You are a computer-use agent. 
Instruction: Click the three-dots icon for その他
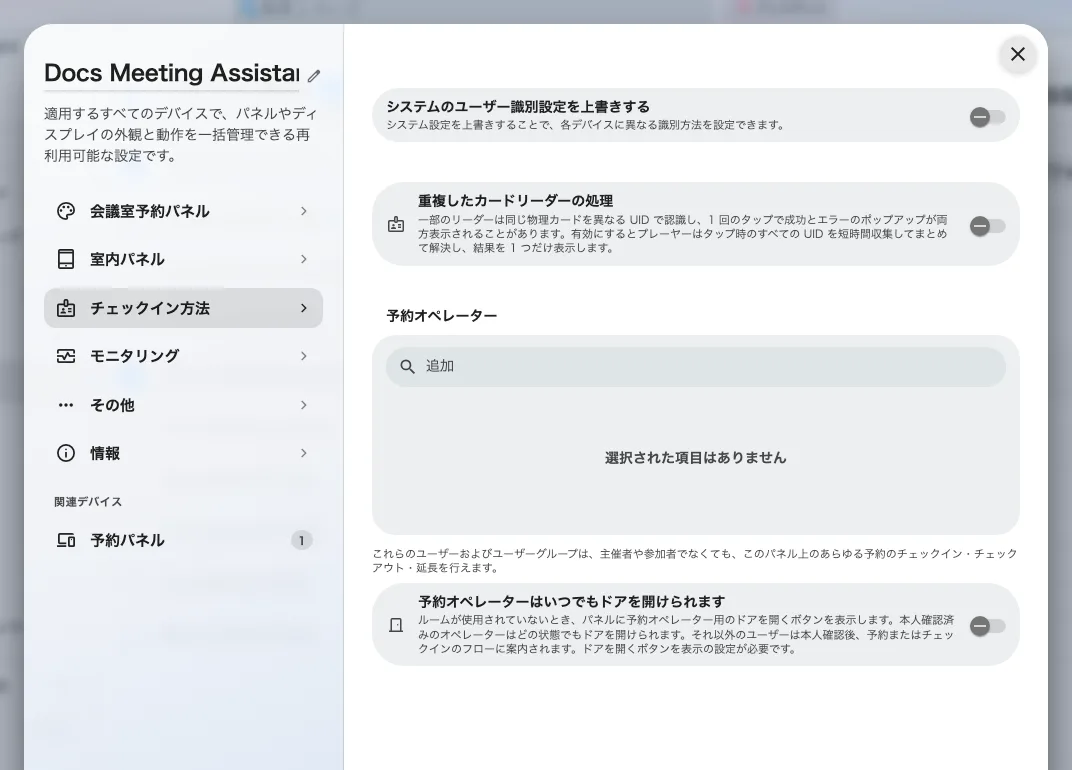(66, 405)
